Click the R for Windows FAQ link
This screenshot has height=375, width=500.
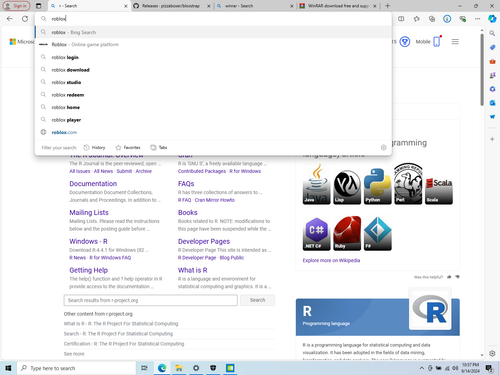[x=110, y=258]
